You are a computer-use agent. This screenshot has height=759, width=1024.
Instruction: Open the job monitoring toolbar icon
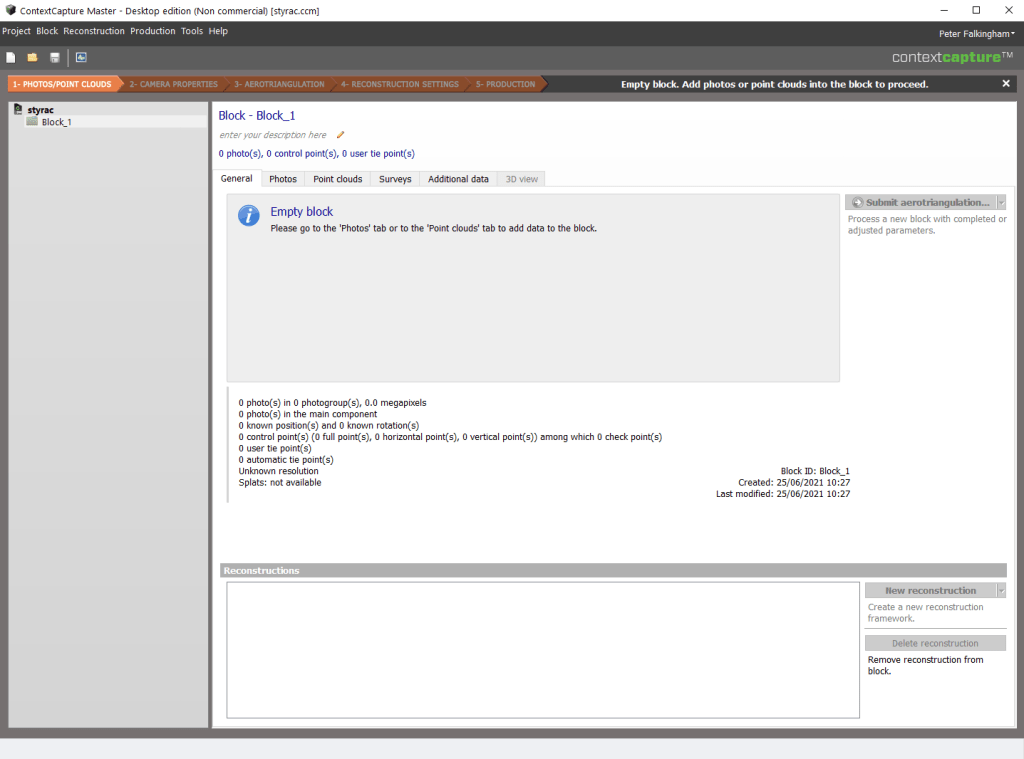pos(81,58)
